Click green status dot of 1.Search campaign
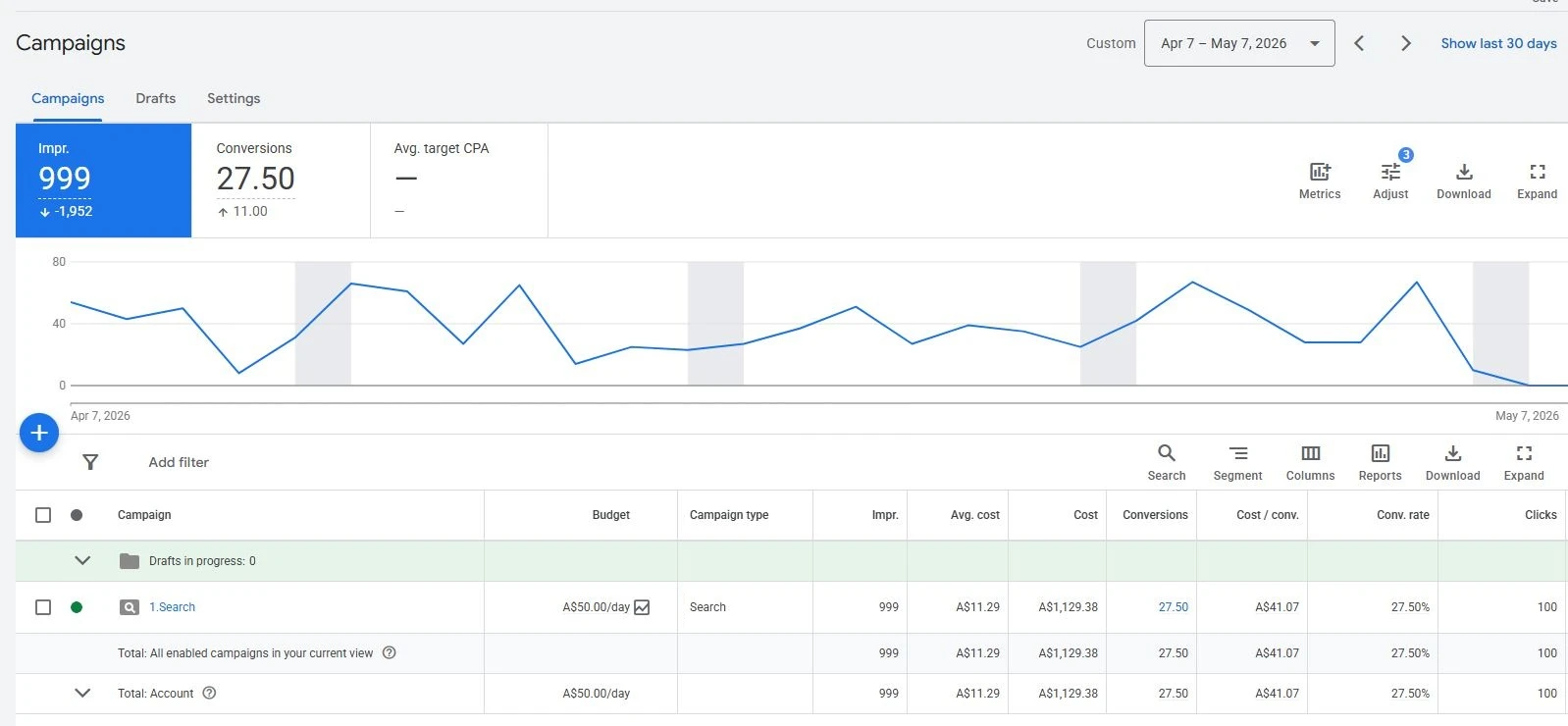1568x726 pixels. [x=77, y=607]
